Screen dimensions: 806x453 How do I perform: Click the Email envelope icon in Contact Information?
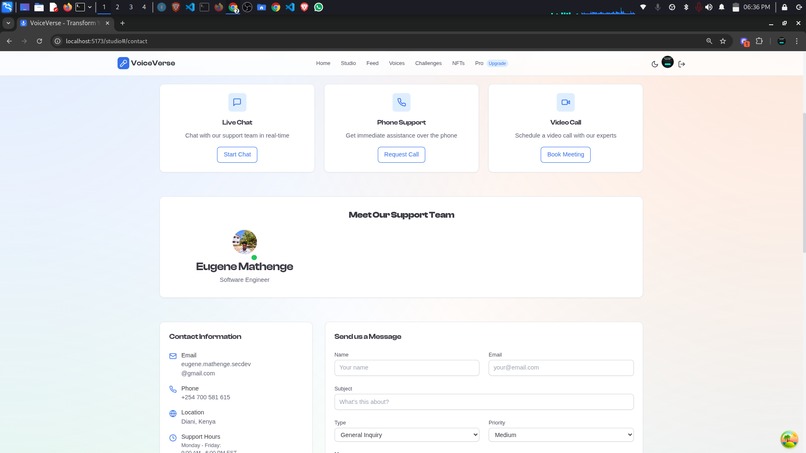coord(173,356)
